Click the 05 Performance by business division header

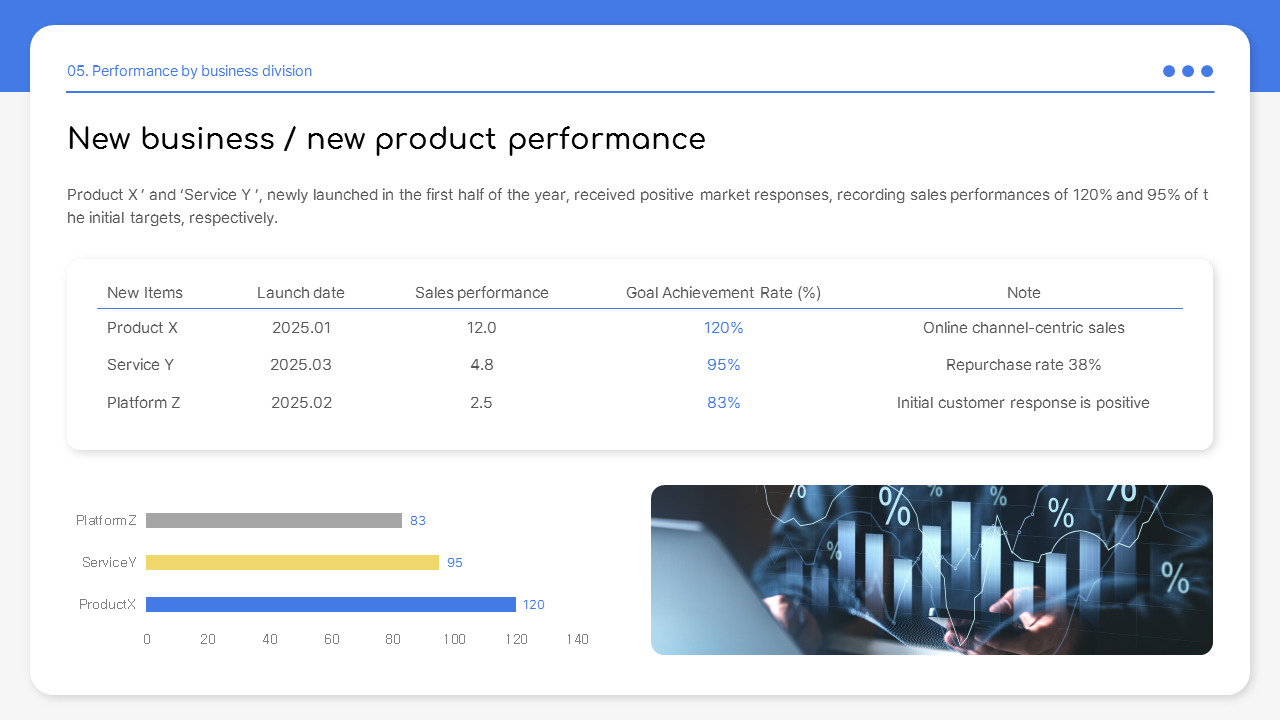pyautogui.click(x=189, y=71)
